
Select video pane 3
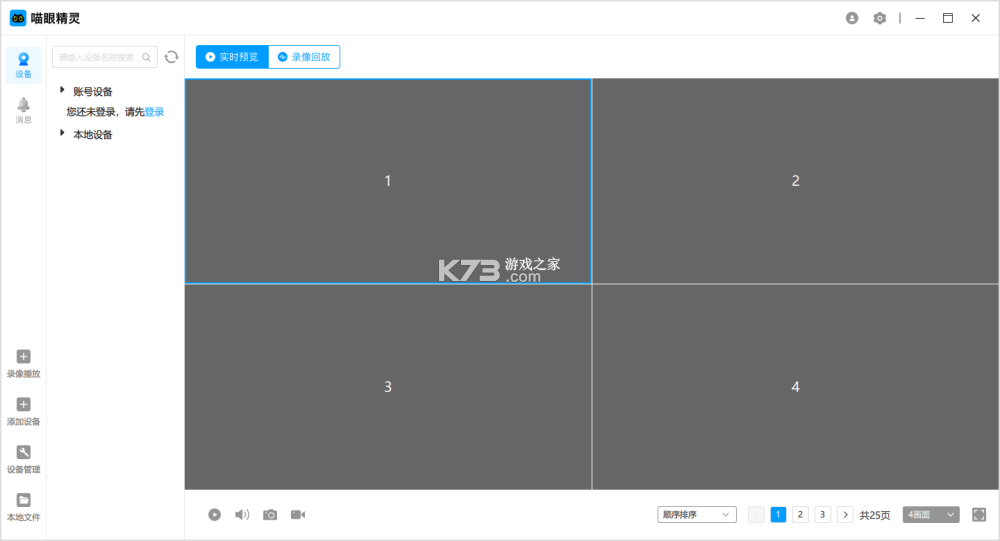coord(388,387)
